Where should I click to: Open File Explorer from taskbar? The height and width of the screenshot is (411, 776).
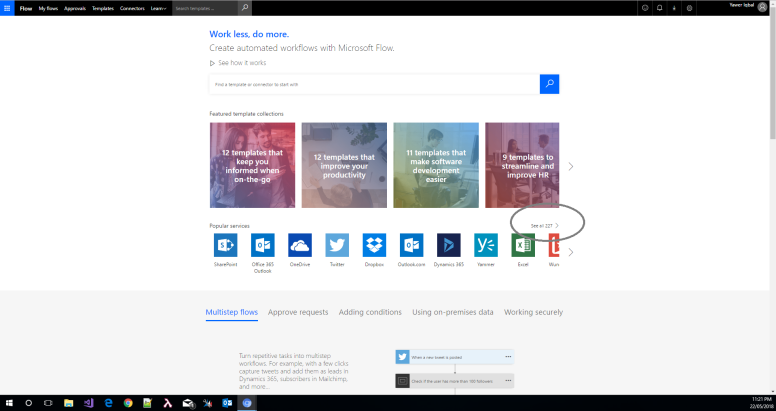click(69, 403)
